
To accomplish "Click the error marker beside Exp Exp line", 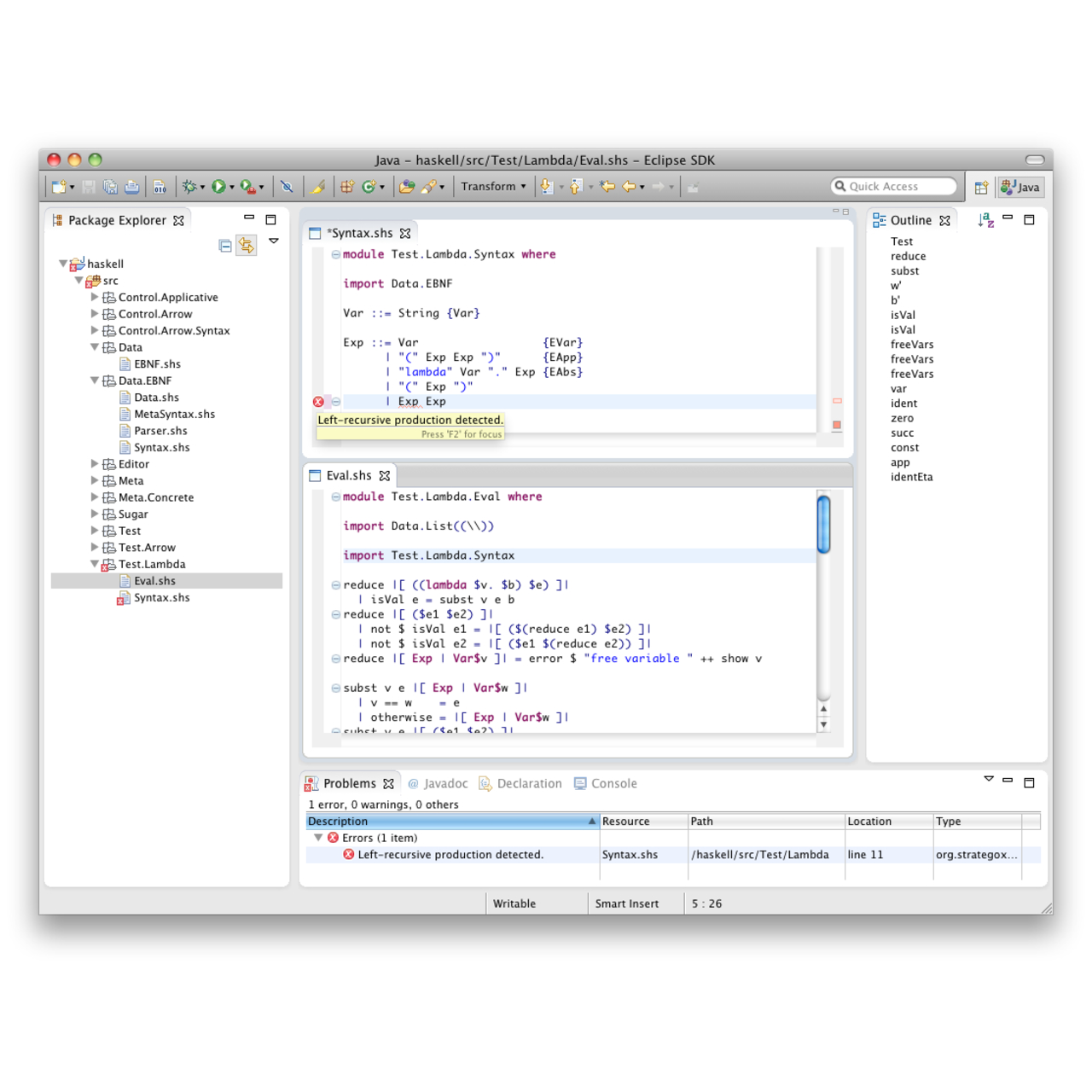I will (318, 402).
